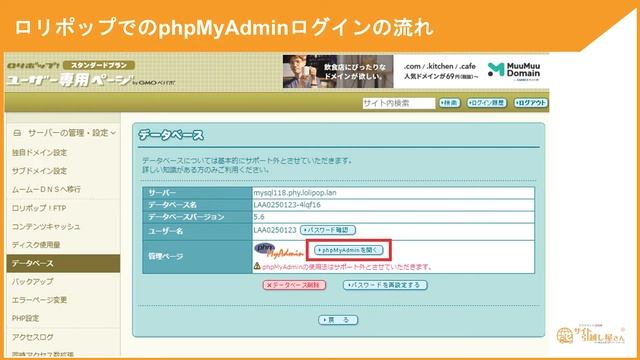Click server value mysql118.phy.lolipop.lan
Screen dimensions: 640x360
click(295, 193)
